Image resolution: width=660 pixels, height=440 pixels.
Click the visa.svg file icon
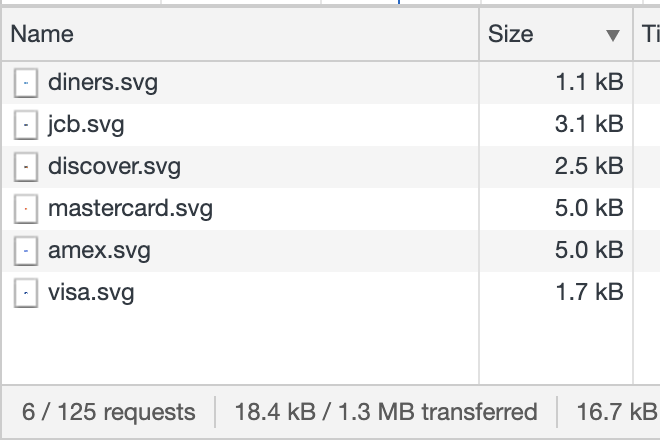pyautogui.click(x=25, y=293)
